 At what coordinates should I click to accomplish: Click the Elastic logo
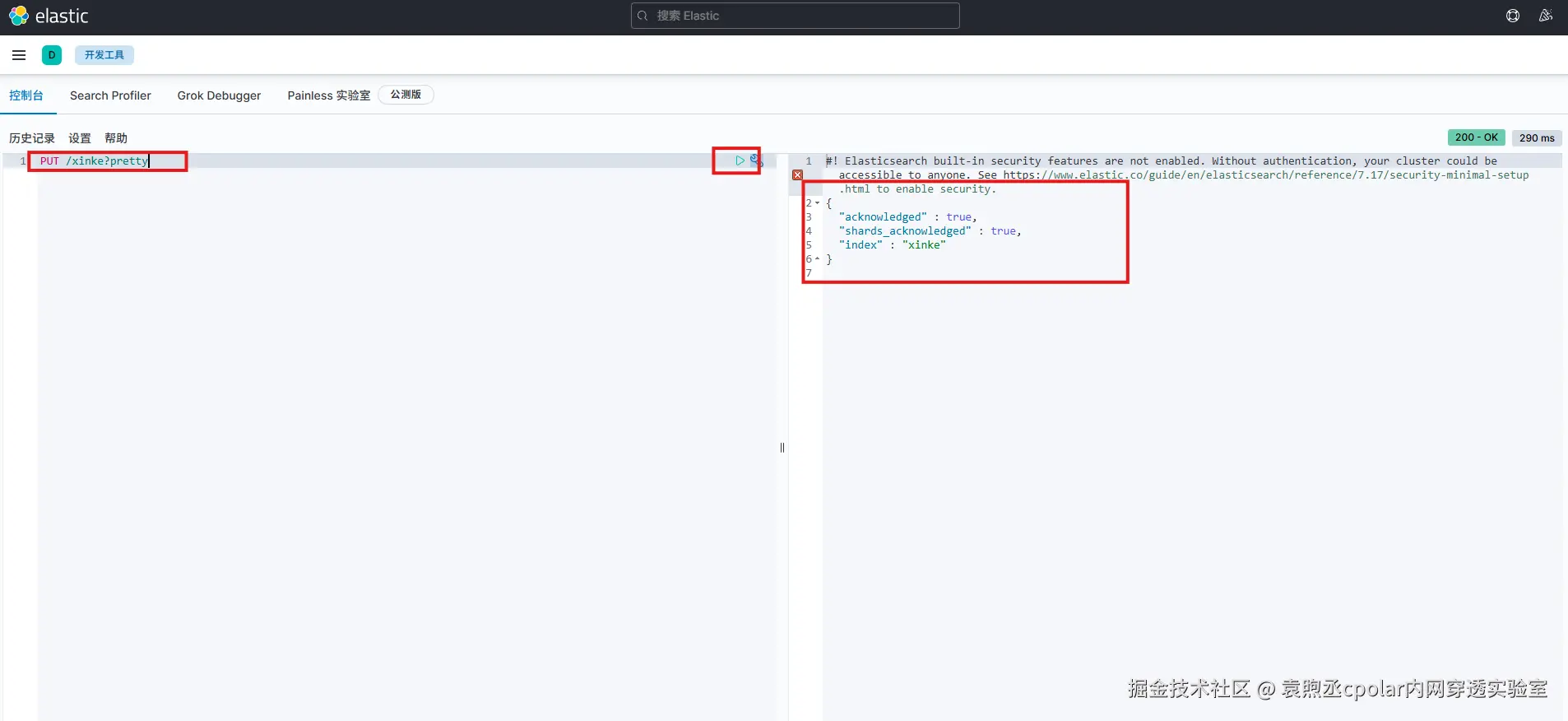[49, 16]
